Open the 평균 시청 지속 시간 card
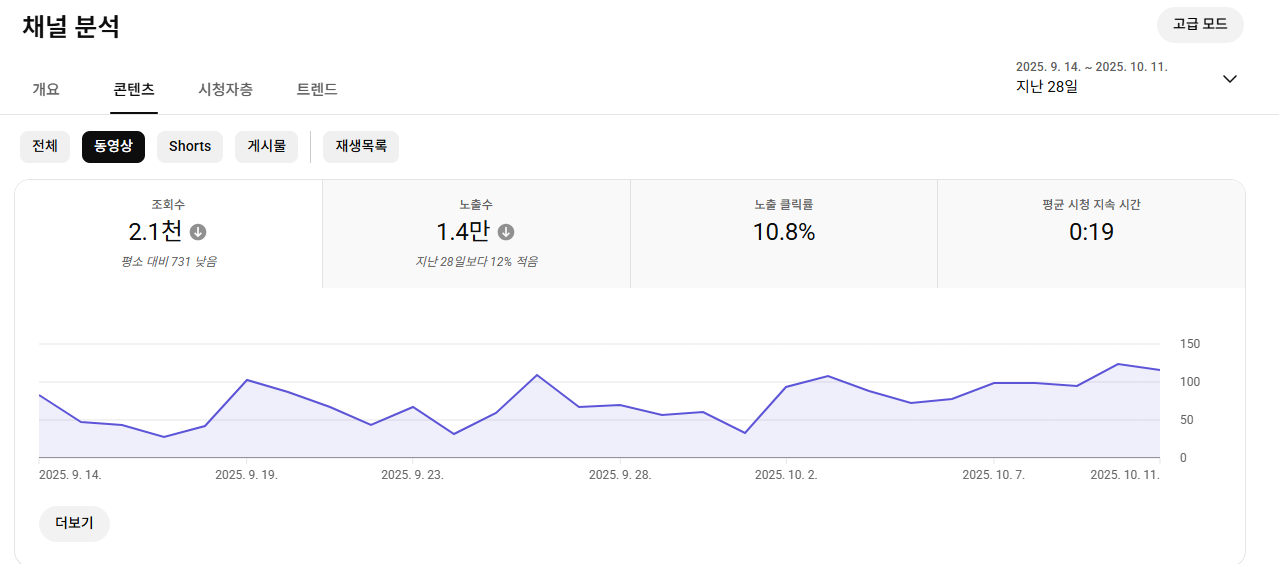Image resolution: width=1279 pixels, height=564 pixels. tap(1091, 234)
